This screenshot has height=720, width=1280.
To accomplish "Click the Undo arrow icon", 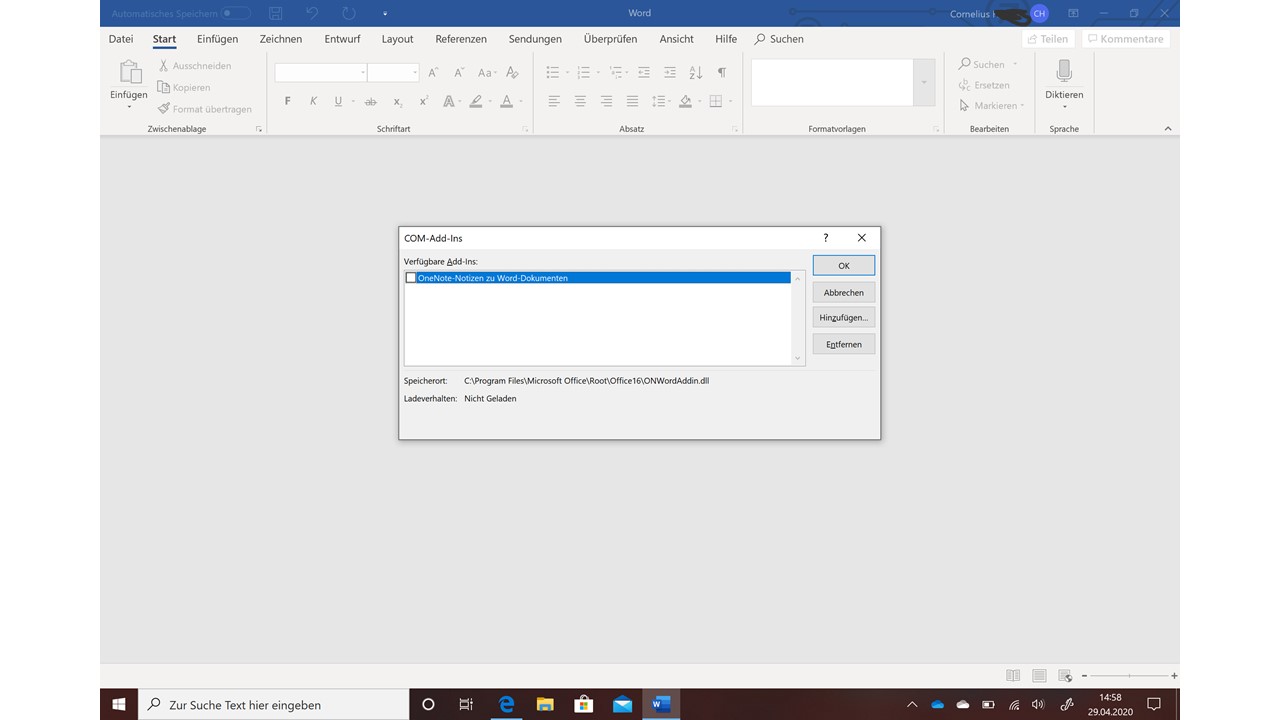I will coord(312,14).
